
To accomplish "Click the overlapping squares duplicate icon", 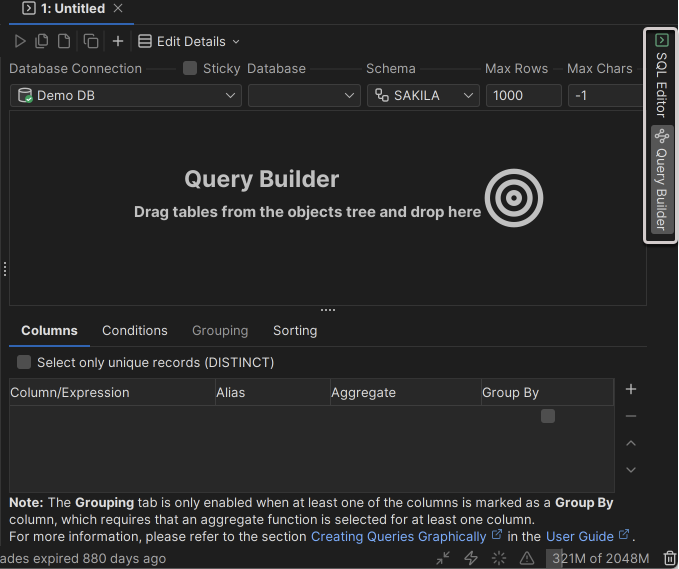I will 91,42.
